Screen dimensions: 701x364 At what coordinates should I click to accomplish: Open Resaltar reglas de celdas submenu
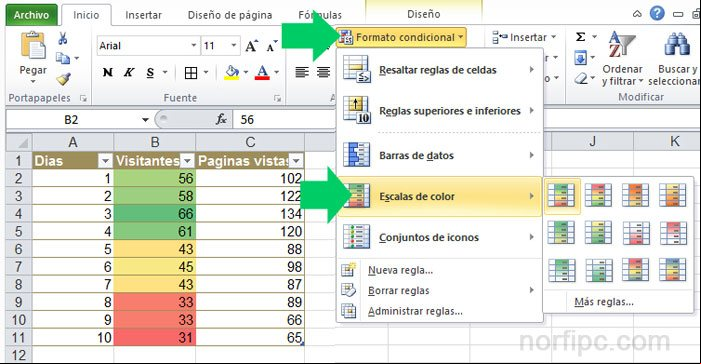click(439, 70)
